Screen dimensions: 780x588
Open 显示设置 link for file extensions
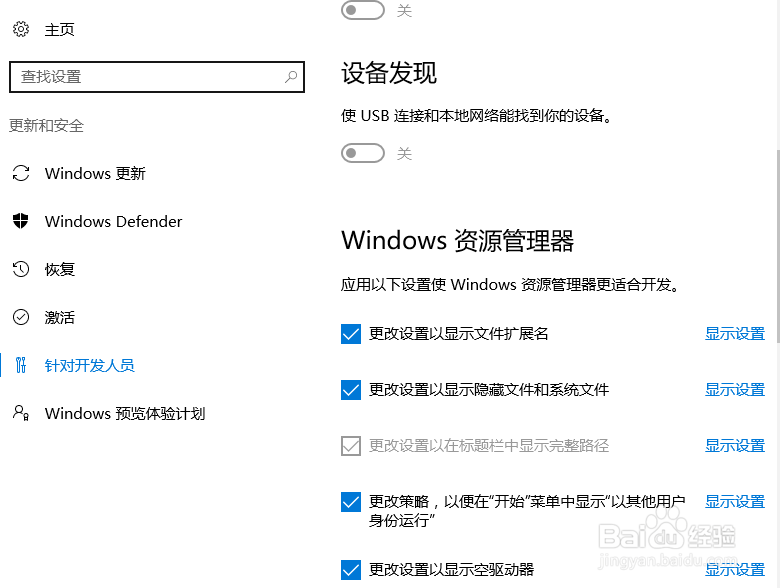[x=735, y=334]
